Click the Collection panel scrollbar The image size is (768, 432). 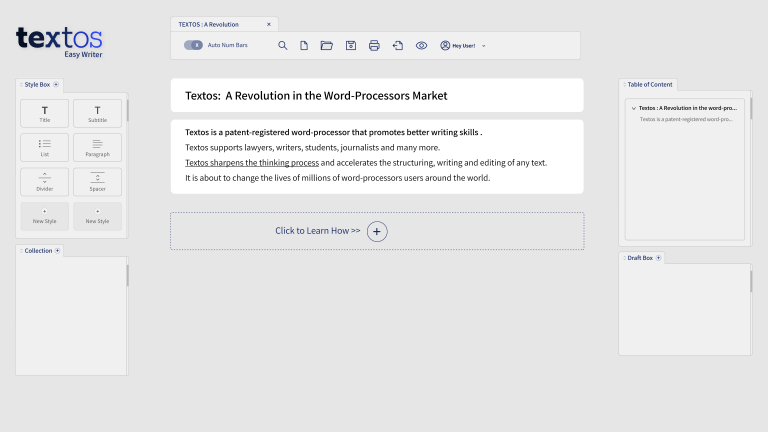click(127, 276)
